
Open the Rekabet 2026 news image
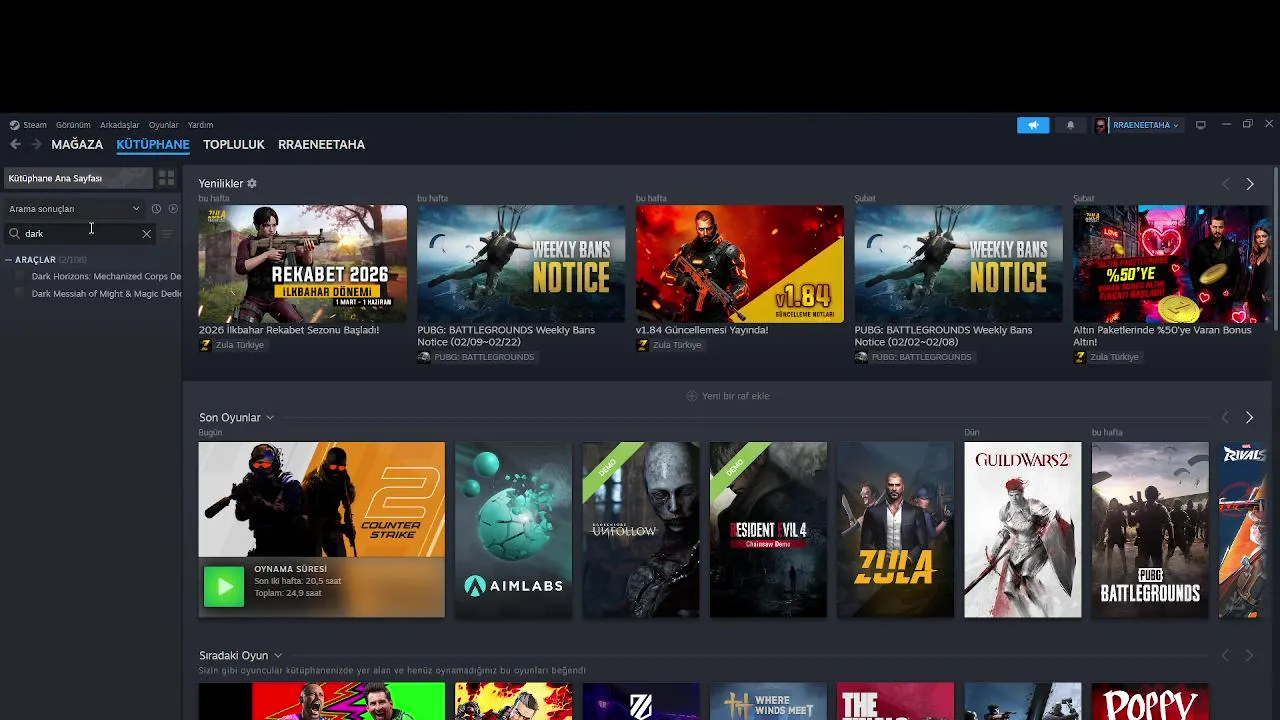click(x=303, y=264)
